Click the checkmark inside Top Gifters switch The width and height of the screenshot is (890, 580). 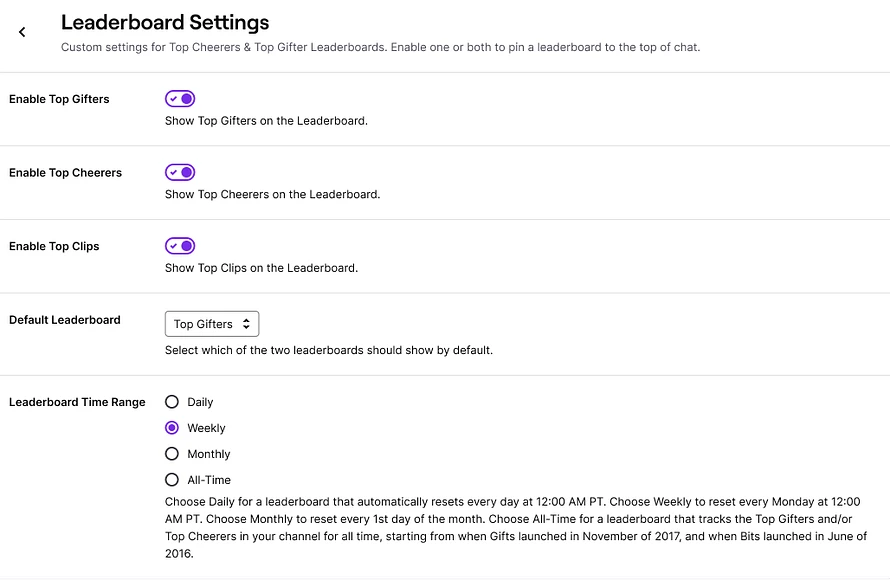pos(174,99)
